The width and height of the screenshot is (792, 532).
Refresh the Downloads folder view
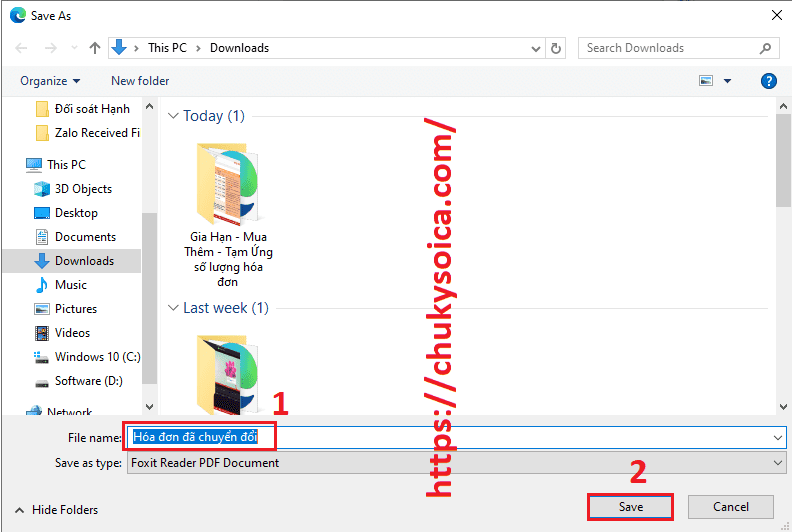click(556, 49)
